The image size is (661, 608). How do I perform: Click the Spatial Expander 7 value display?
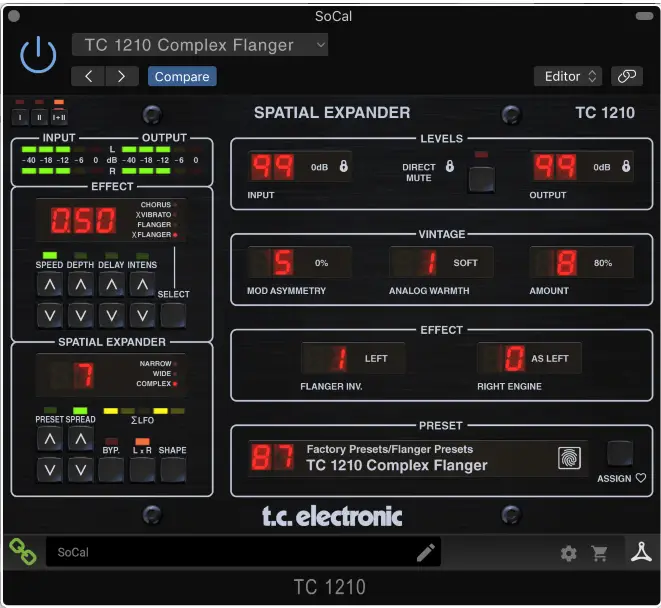click(83, 375)
